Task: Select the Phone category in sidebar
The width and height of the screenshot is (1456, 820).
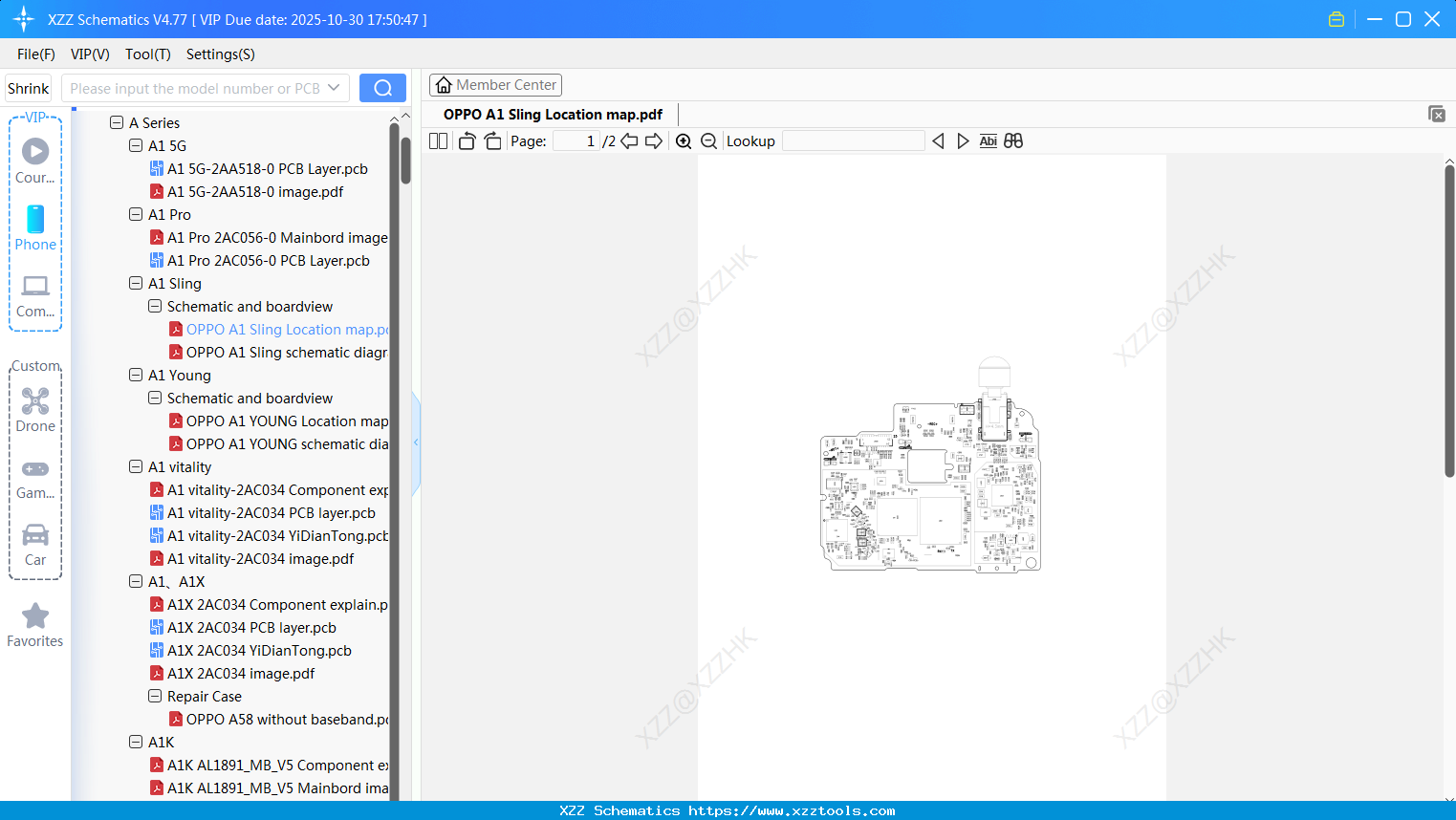Action: [x=35, y=227]
